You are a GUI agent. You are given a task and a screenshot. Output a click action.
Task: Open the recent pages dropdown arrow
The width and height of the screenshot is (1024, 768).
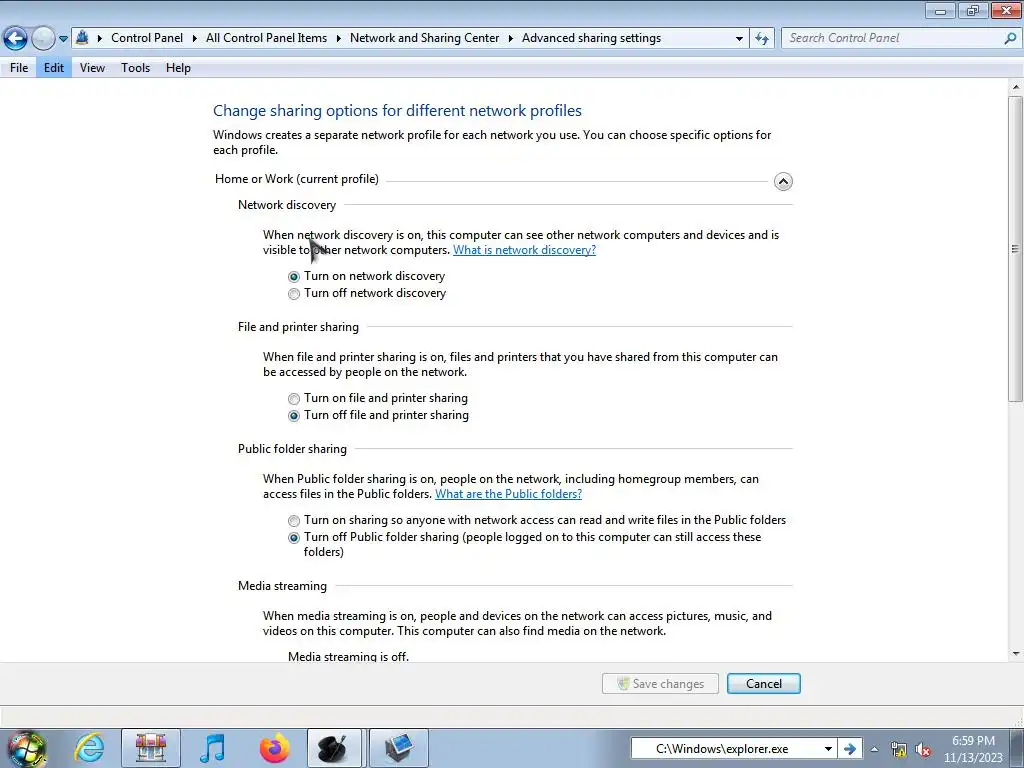63,39
